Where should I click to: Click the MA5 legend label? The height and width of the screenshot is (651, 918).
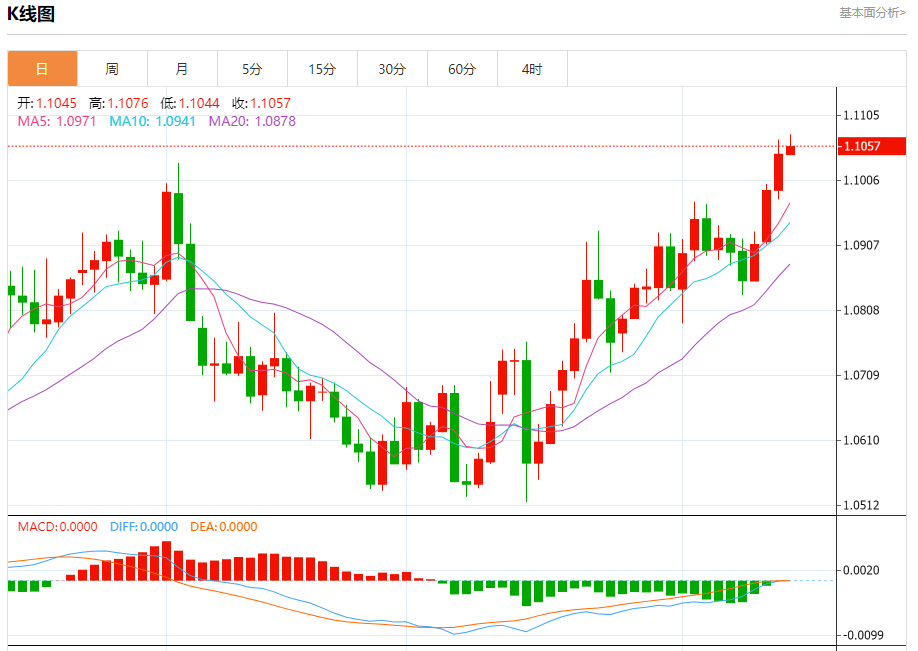(x=57, y=121)
